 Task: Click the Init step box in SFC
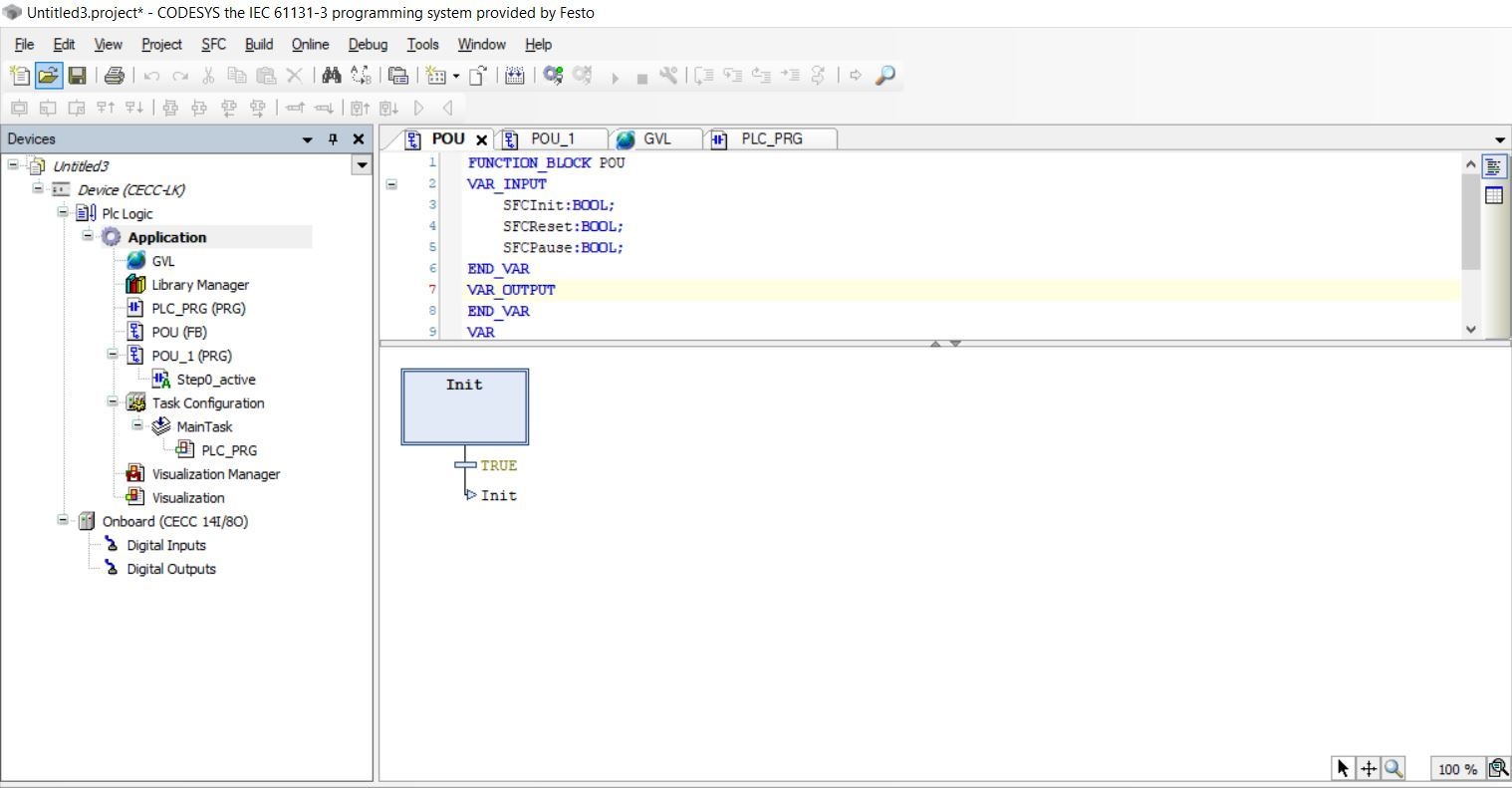464,406
